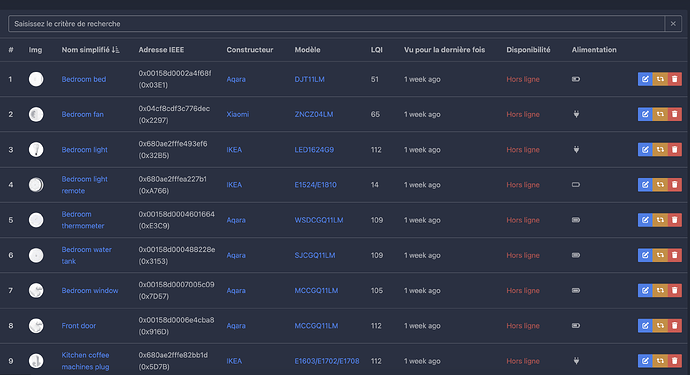Delete the Front door device
The width and height of the screenshot is (690, 375).
click(675, 326)
